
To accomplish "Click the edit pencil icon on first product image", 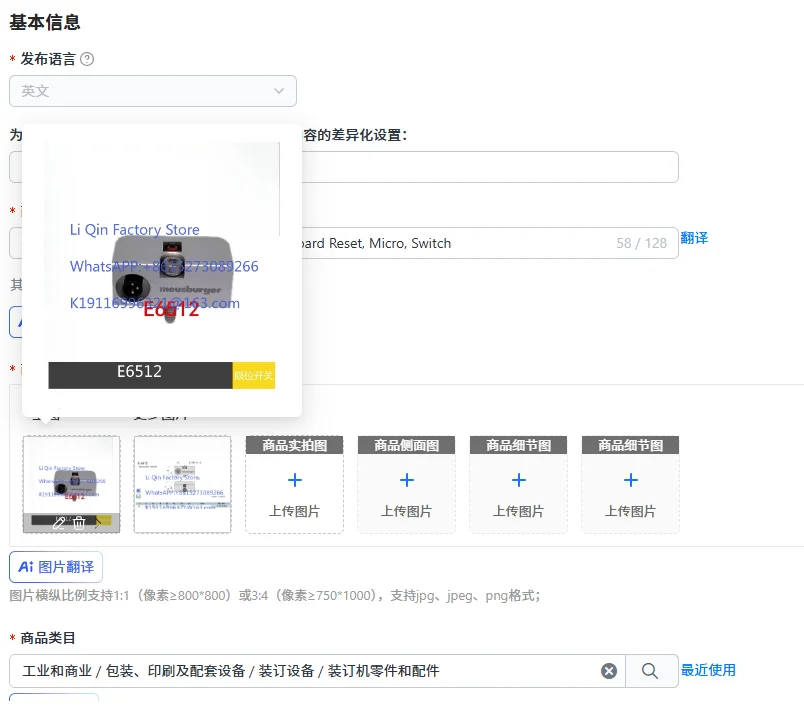I will click(x=59, y=523).
